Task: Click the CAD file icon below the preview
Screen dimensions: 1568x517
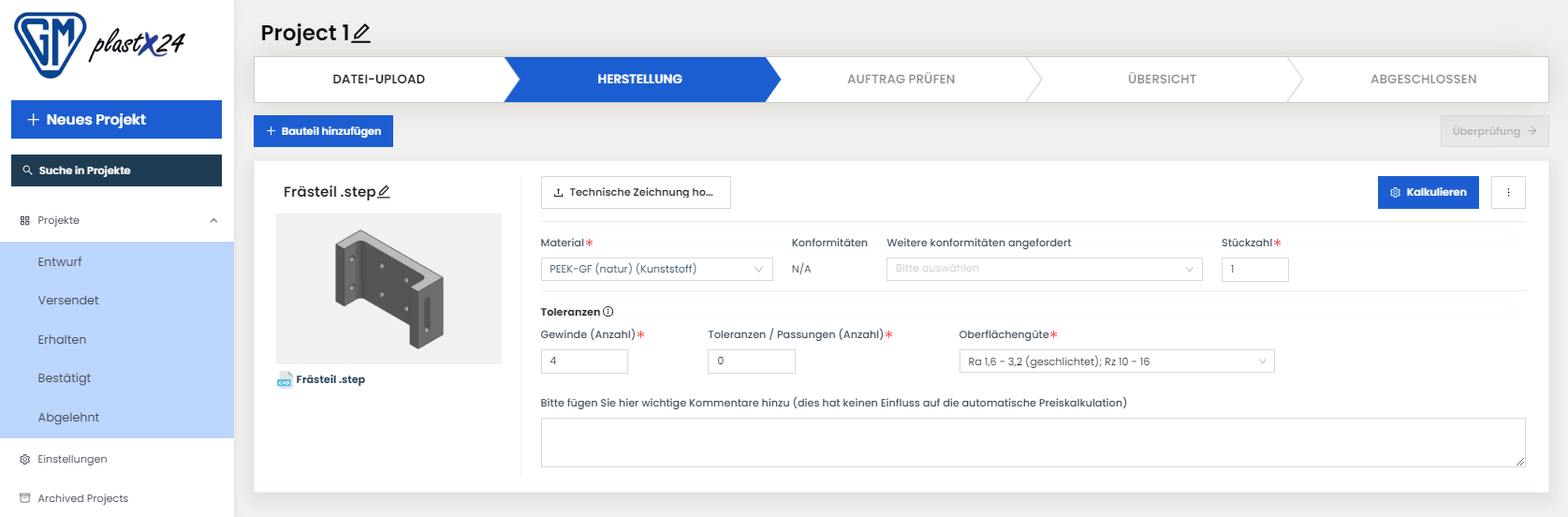Action: point(285,380)
